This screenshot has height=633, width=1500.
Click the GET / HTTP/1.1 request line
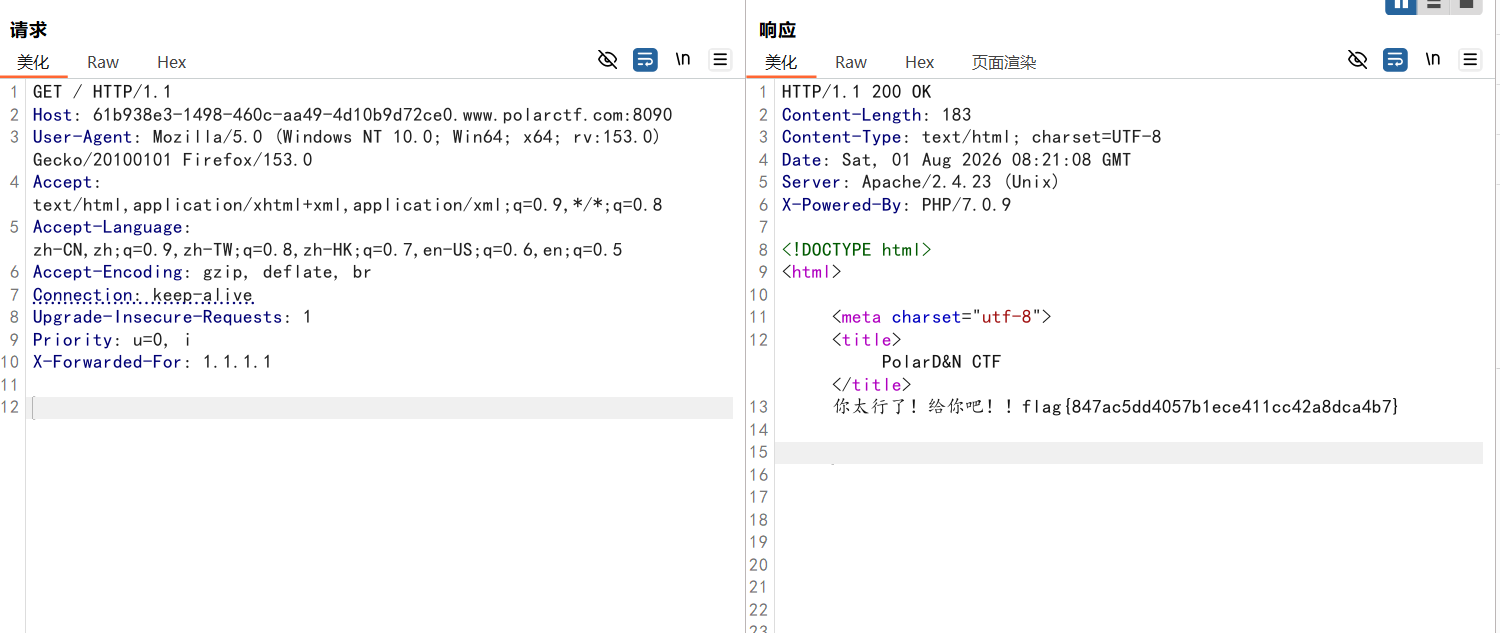click(102, 92)
